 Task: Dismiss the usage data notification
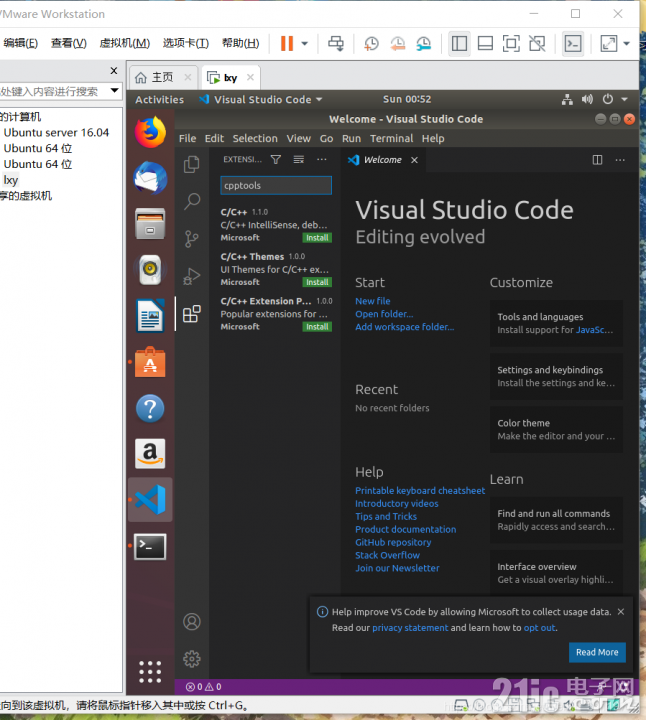(x=621, y=612)
